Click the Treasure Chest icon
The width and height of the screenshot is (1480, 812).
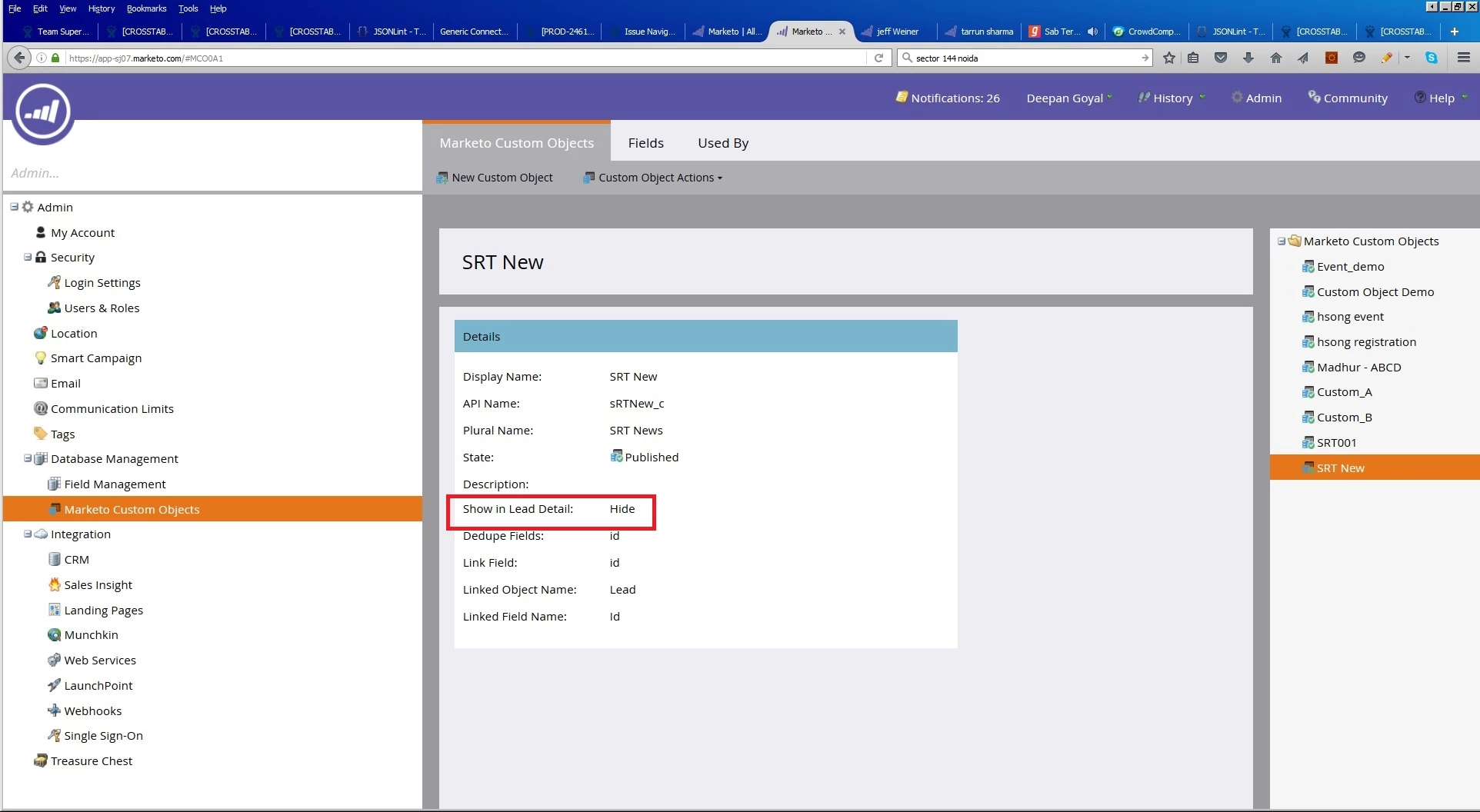pos(41,760)
